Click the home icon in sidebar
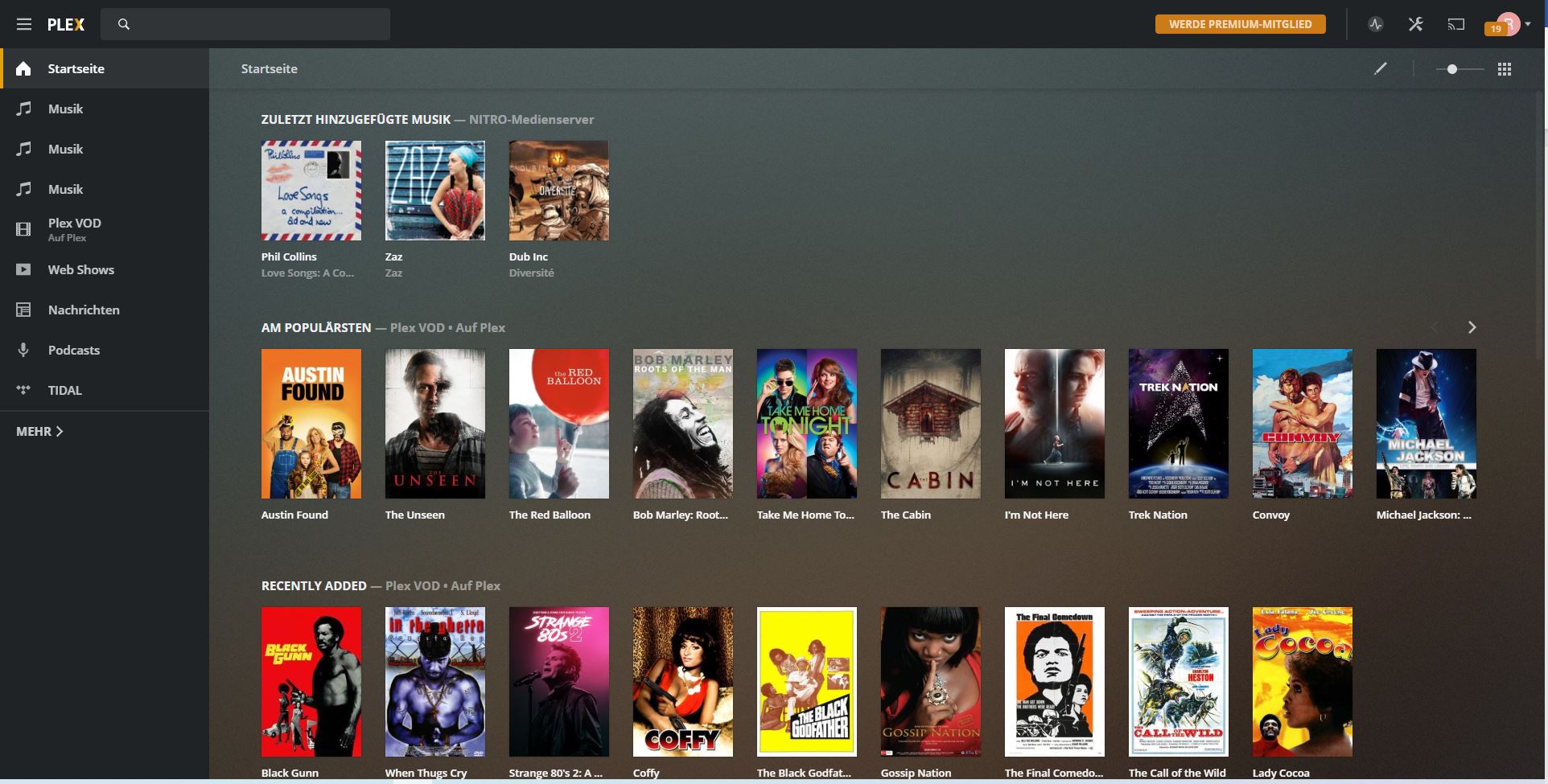This screenshot has height=784, width=1548. [x=23, y=68]
